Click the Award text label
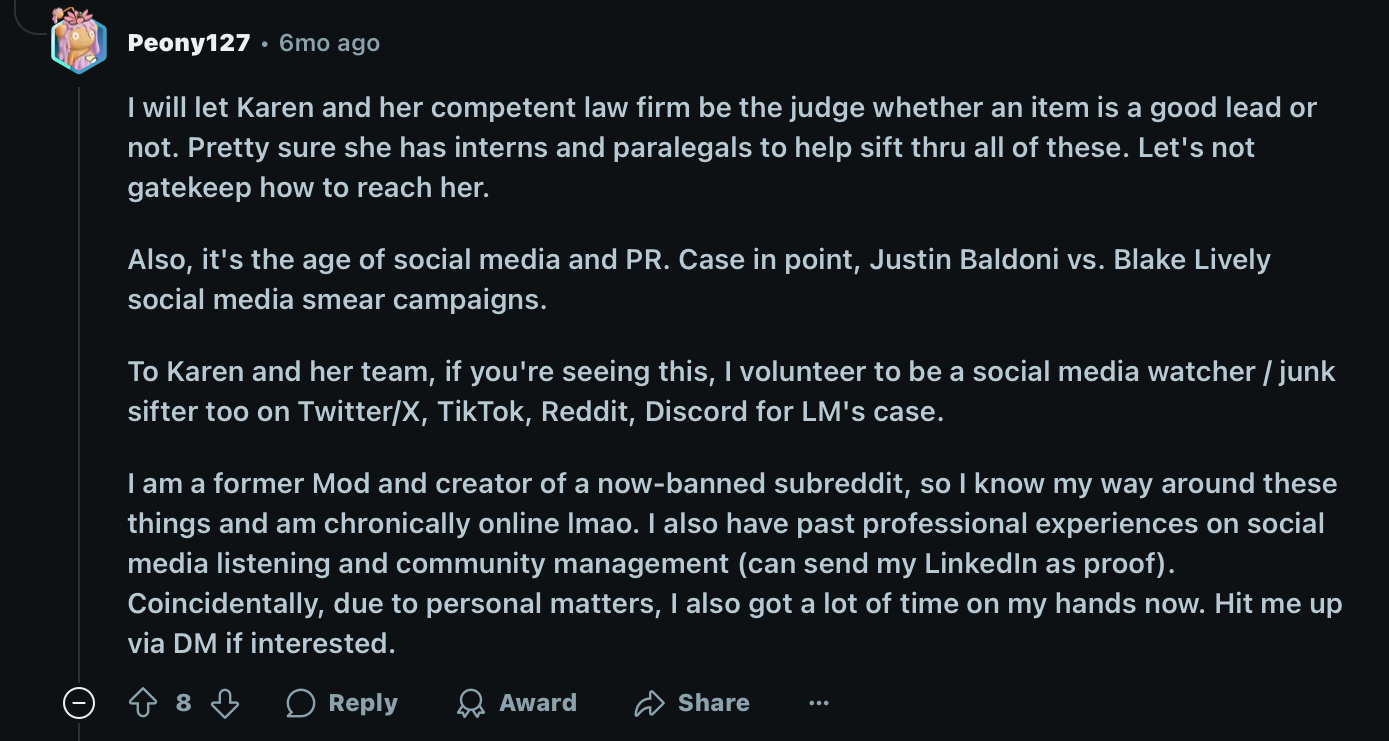 tap(538, 703)
